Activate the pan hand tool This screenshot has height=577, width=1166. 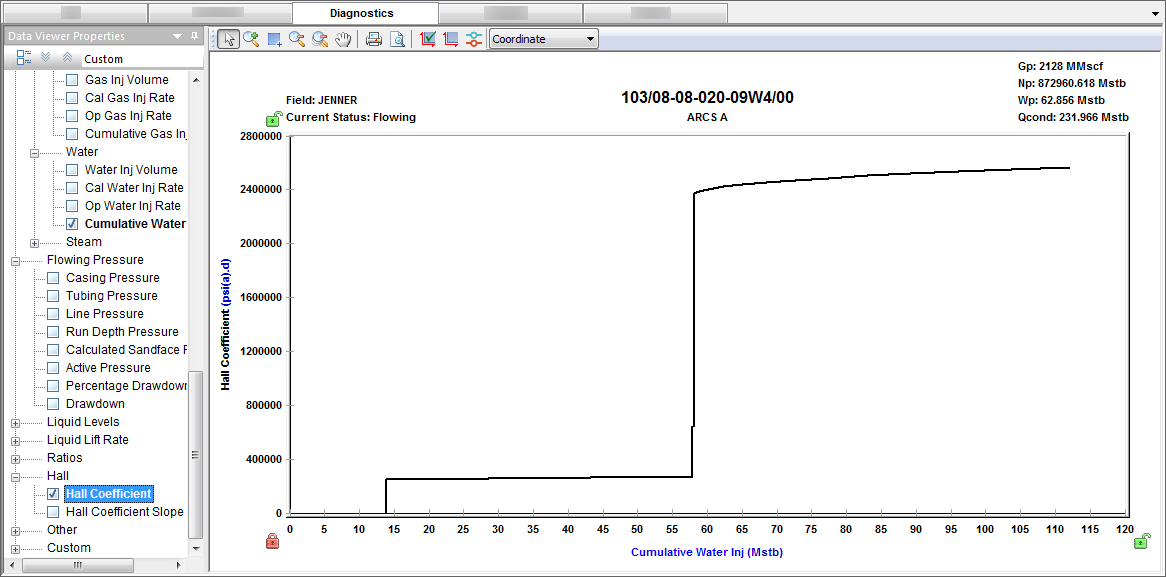[343, 39]
